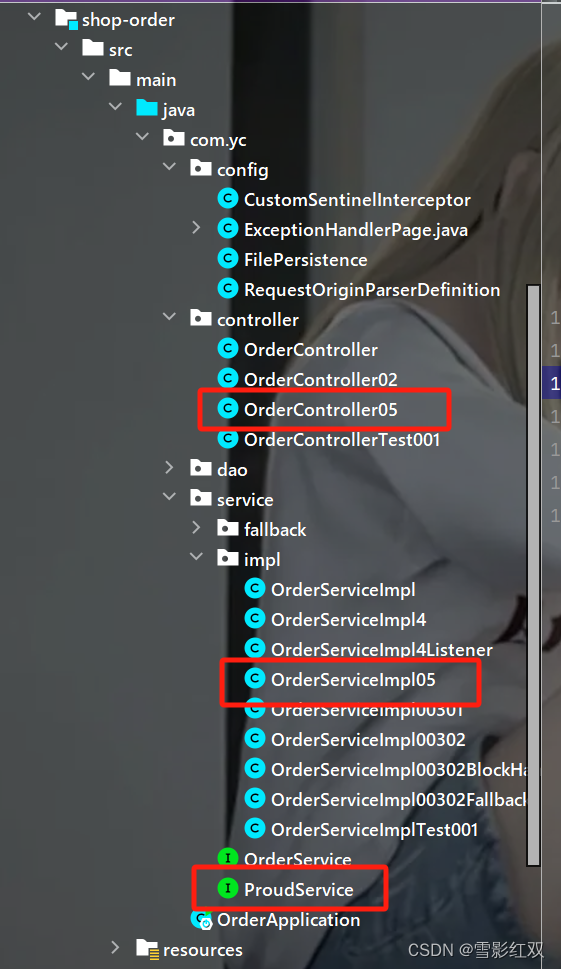
Task: Click the OrderServiceImpl05 class icon
Action: [255, 679]
